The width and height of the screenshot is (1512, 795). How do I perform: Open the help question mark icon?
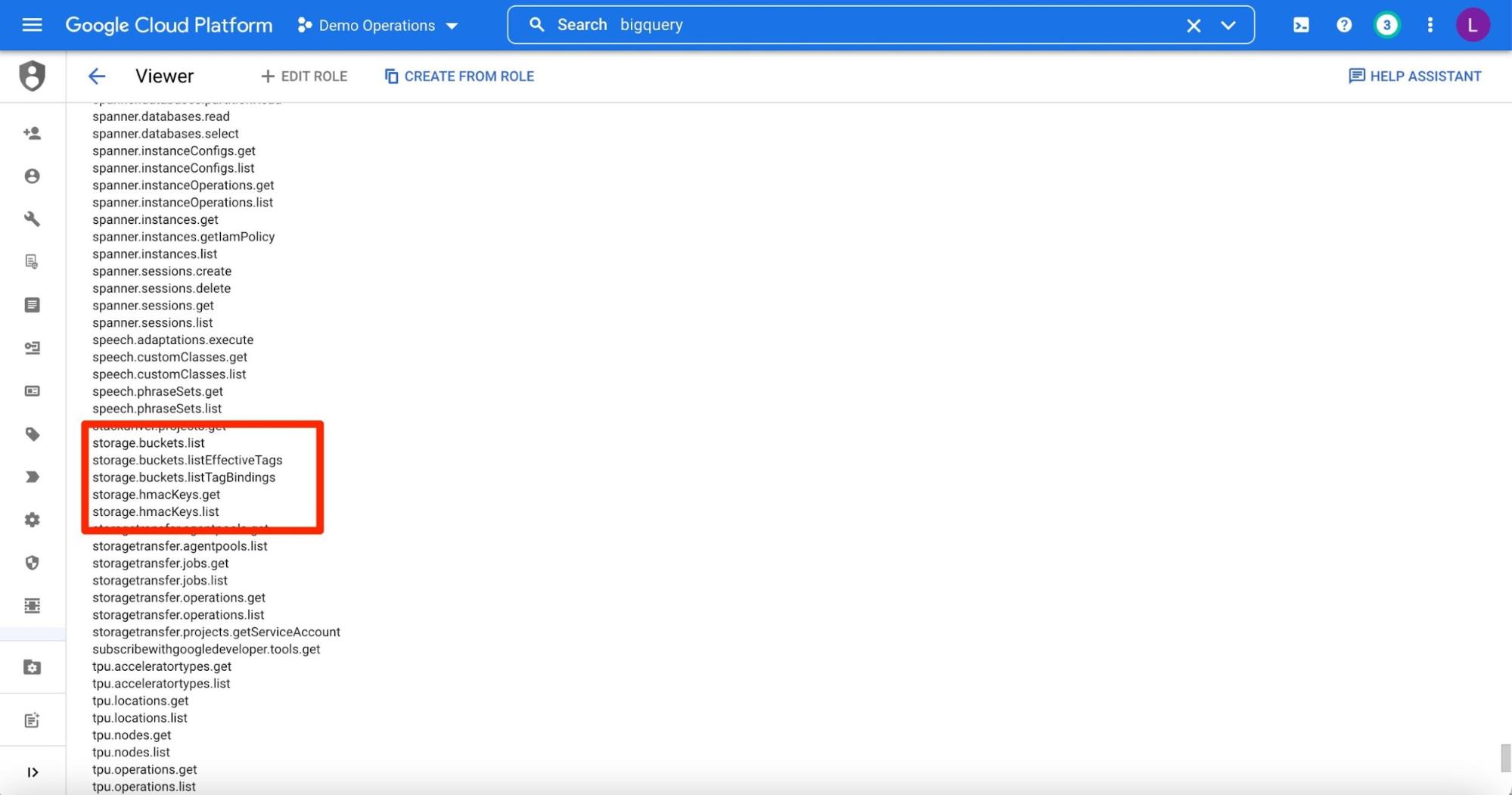coord(1344,25)
